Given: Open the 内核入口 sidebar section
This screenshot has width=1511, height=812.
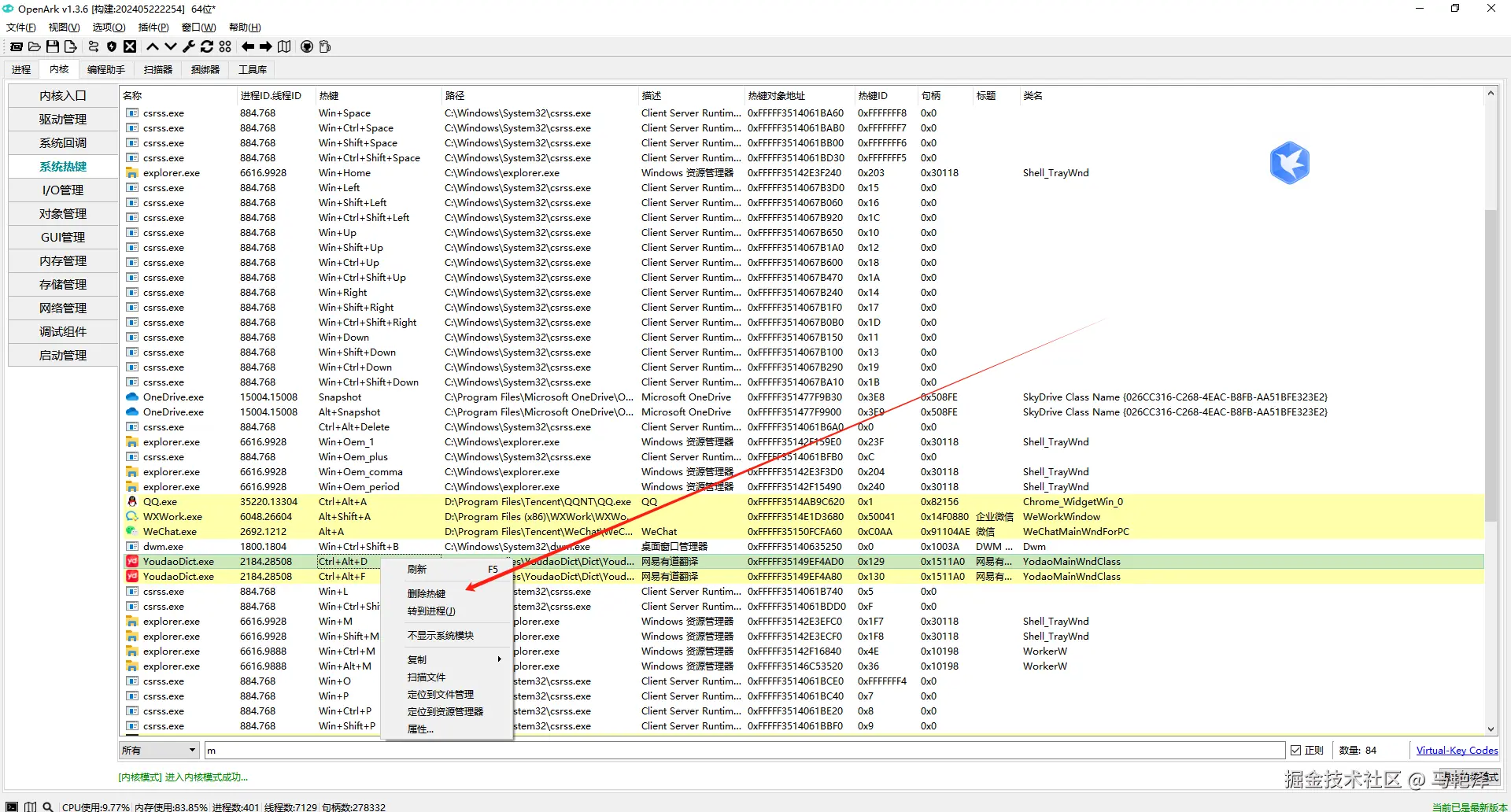Looking at the screenshot, I should coord(63,96).
